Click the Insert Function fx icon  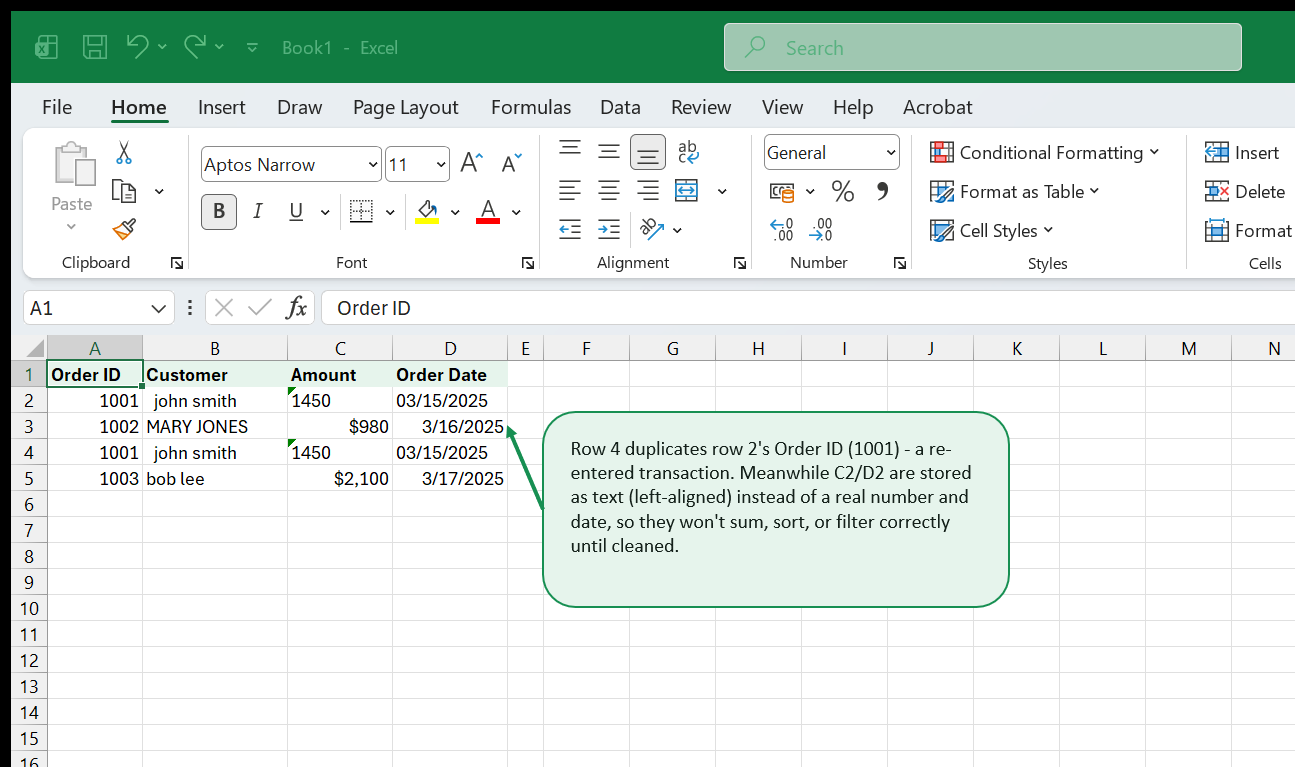(296, 308)
